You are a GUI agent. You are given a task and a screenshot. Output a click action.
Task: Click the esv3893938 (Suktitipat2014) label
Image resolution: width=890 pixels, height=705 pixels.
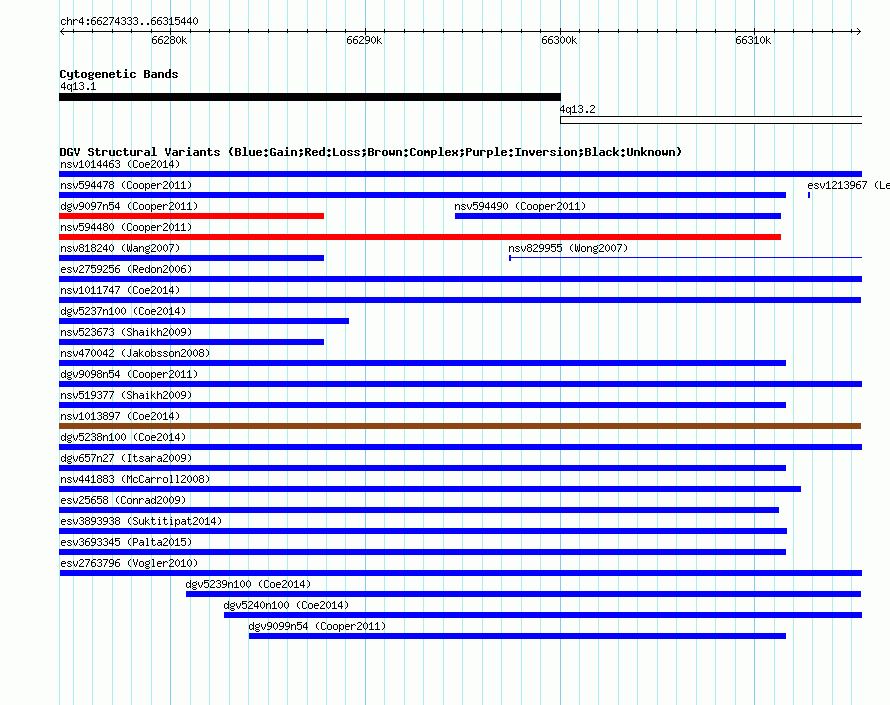(x=141, y=522)
